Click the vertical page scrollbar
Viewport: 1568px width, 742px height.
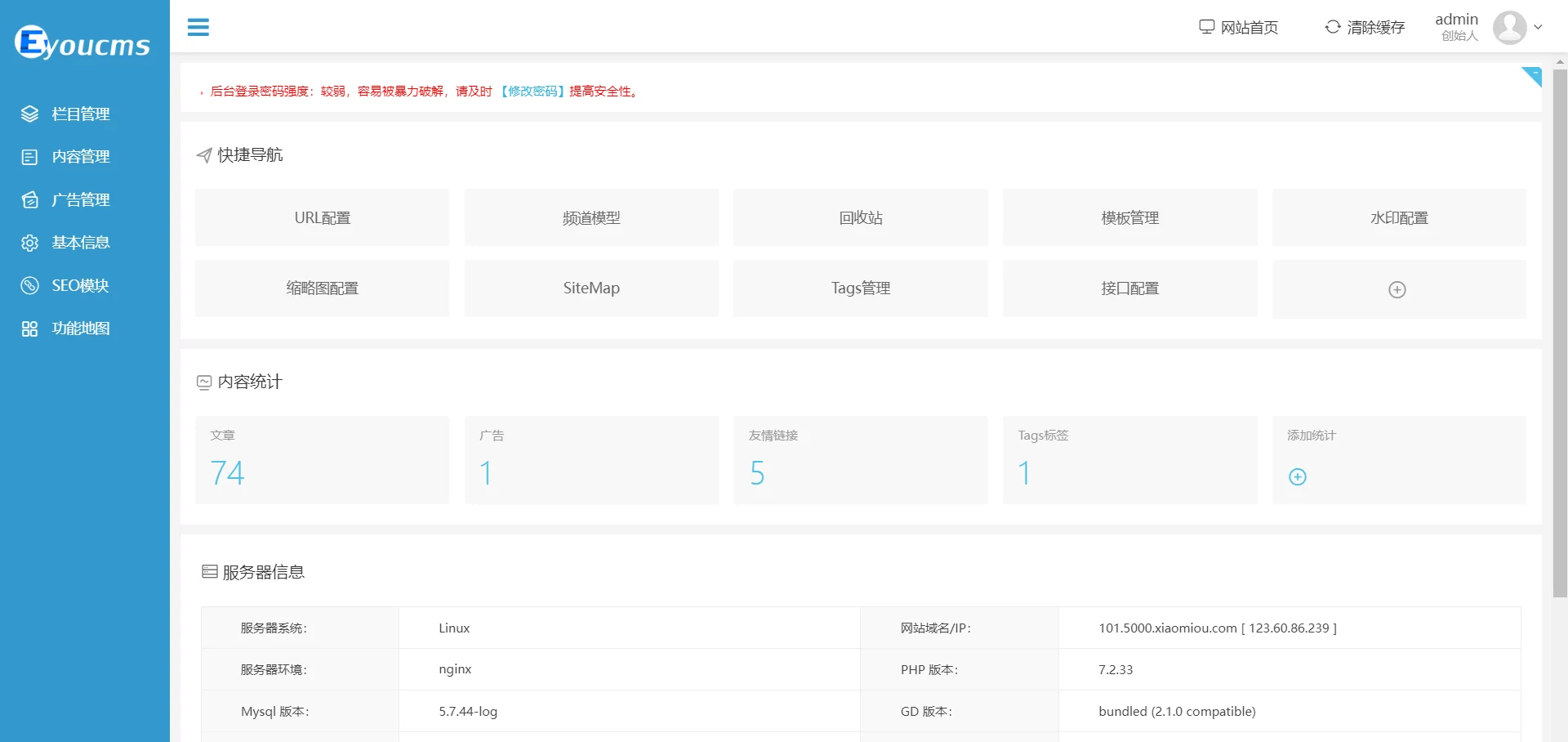pos(1560,327)
